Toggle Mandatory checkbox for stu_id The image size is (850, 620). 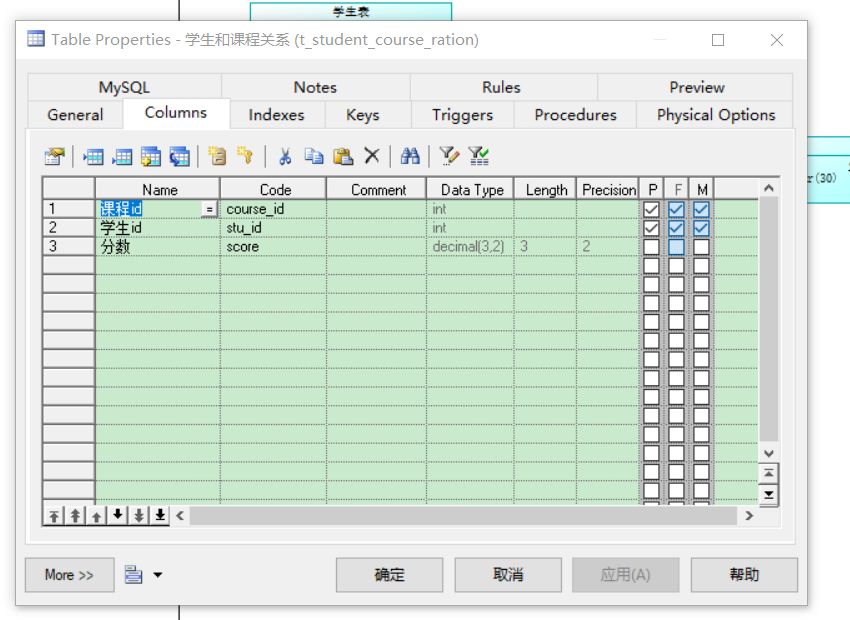[x=701, y=228]
